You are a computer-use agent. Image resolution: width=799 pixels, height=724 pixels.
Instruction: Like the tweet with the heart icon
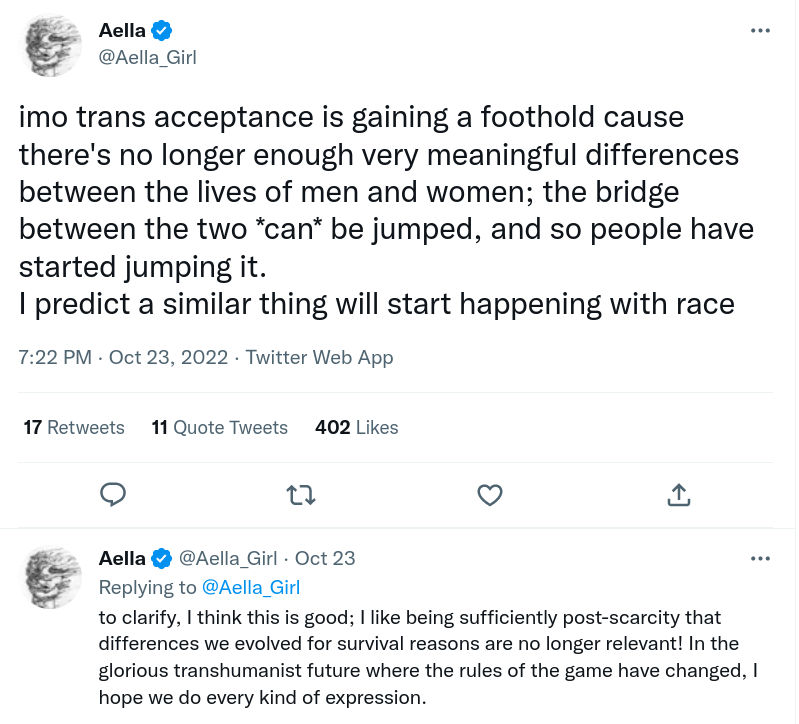(x=490, y=495)
